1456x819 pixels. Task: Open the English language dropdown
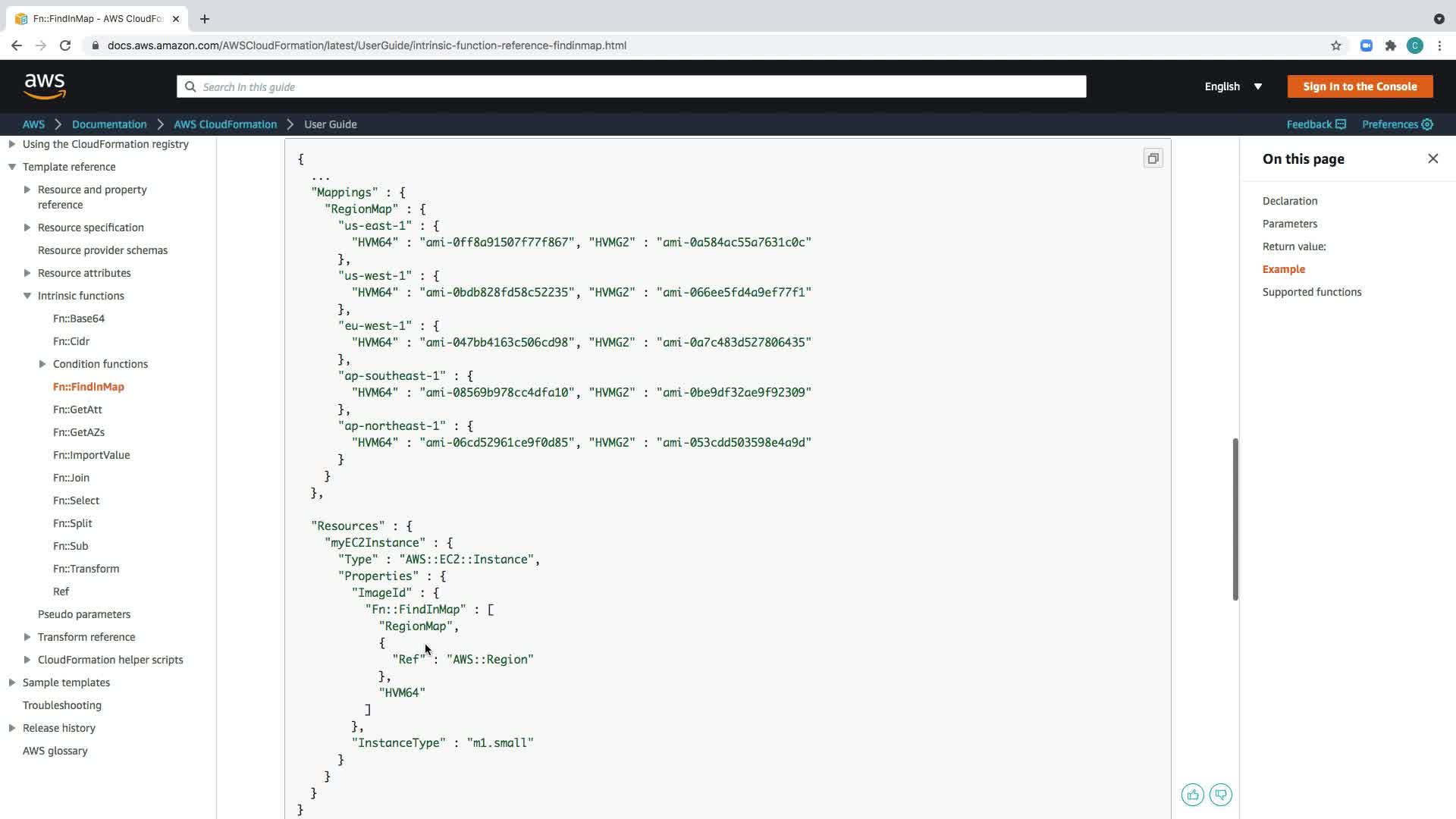point(1233,86)
